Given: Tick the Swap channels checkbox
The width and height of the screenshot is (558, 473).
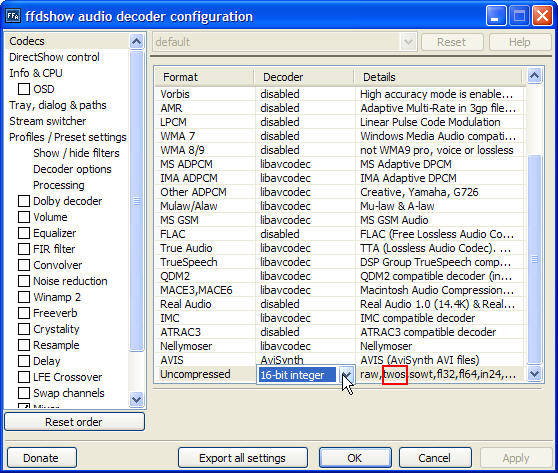Looking at the screenshot, I should click(x=24, y=393).
